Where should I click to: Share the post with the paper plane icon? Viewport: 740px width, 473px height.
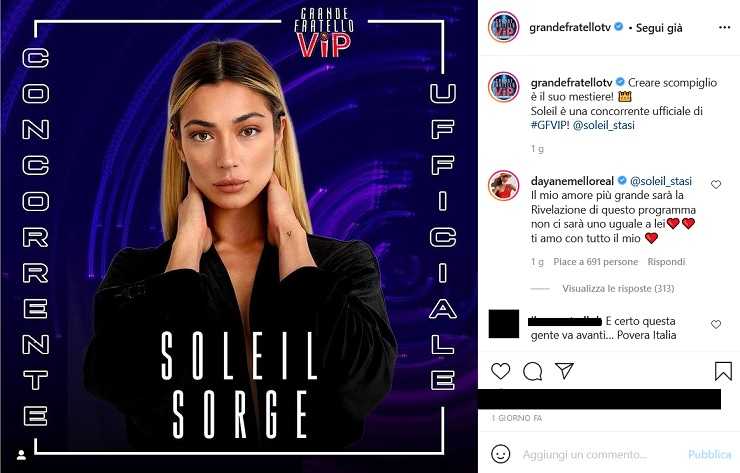[x=564, y=371]
